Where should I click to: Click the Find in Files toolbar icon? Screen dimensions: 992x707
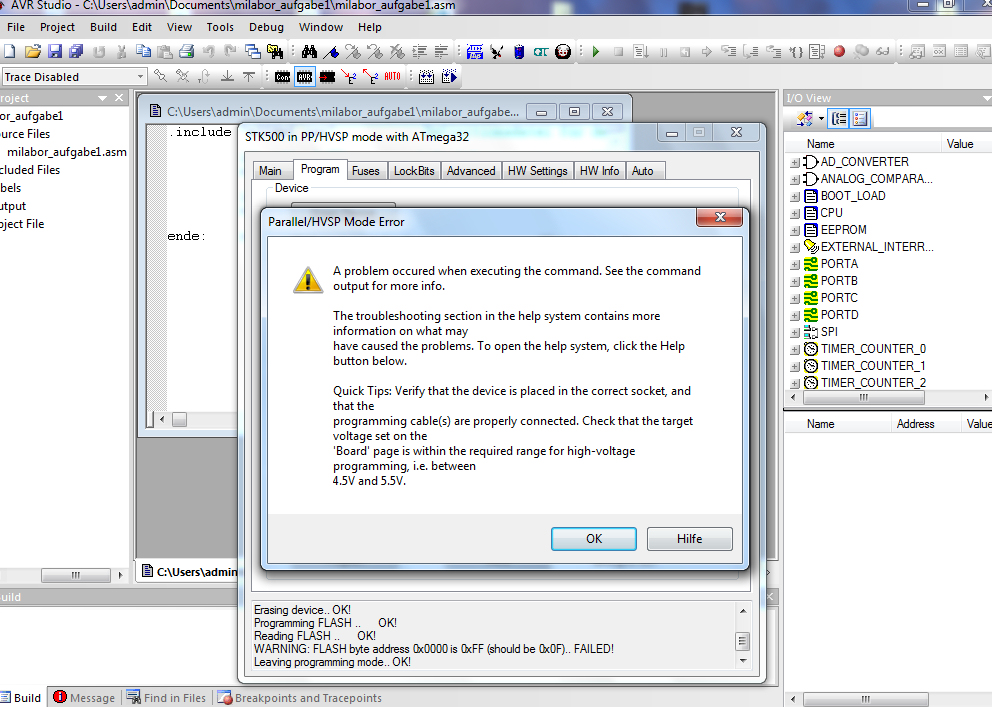coord(275,52)
